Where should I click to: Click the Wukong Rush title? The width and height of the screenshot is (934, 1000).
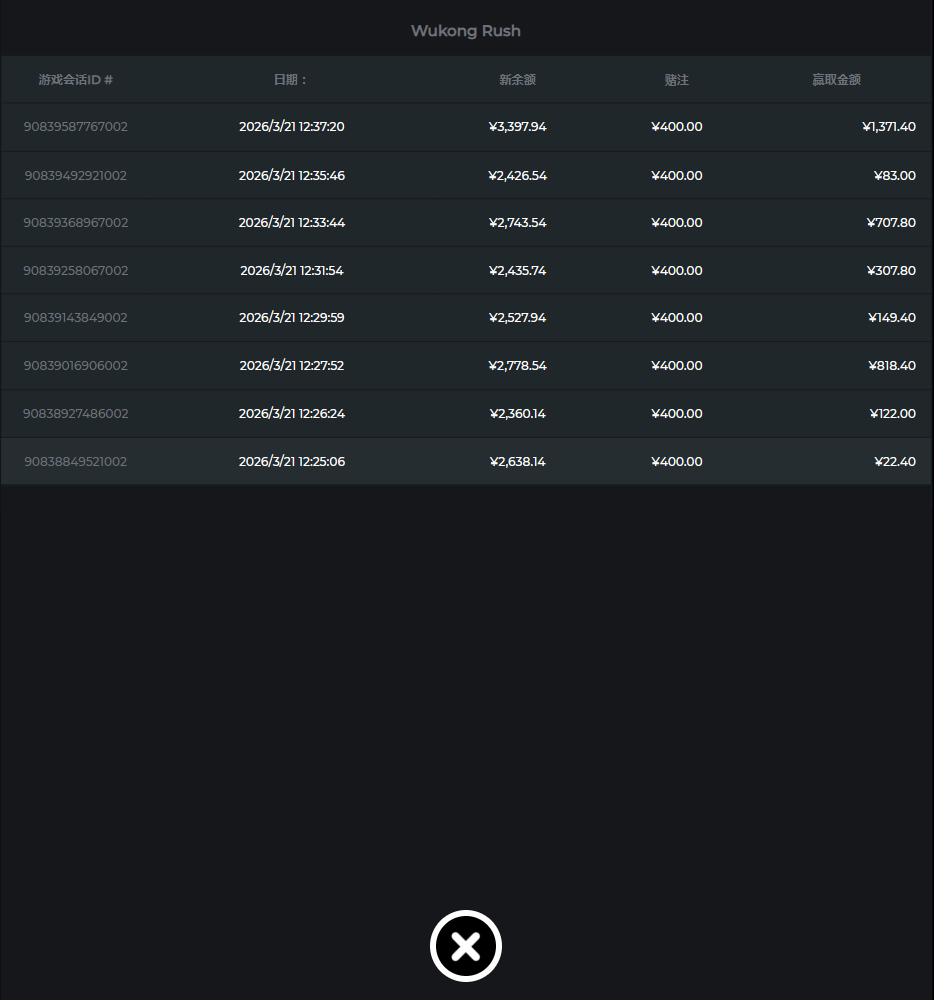click(466, 31)
